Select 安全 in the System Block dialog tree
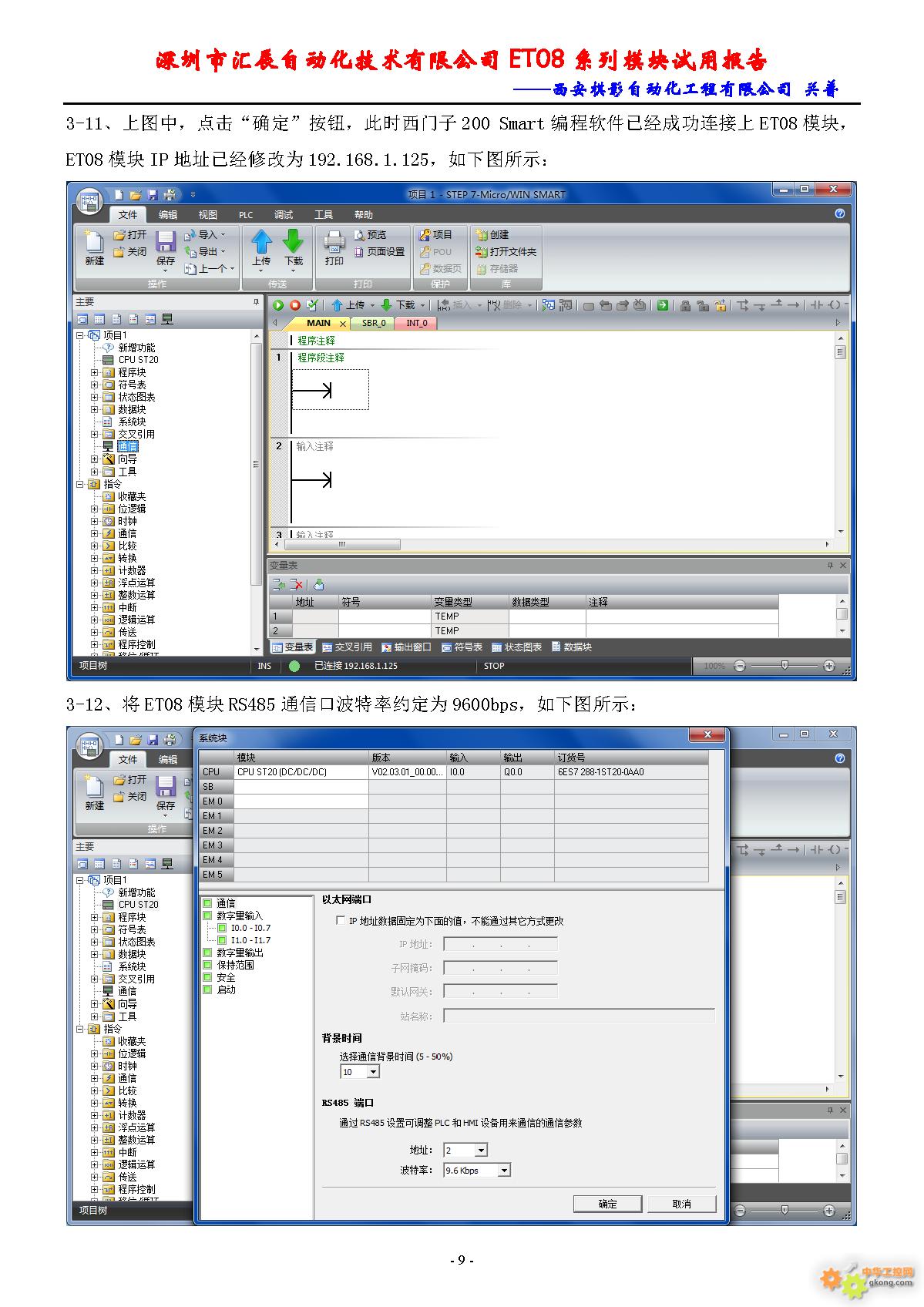 coord(226,977)
